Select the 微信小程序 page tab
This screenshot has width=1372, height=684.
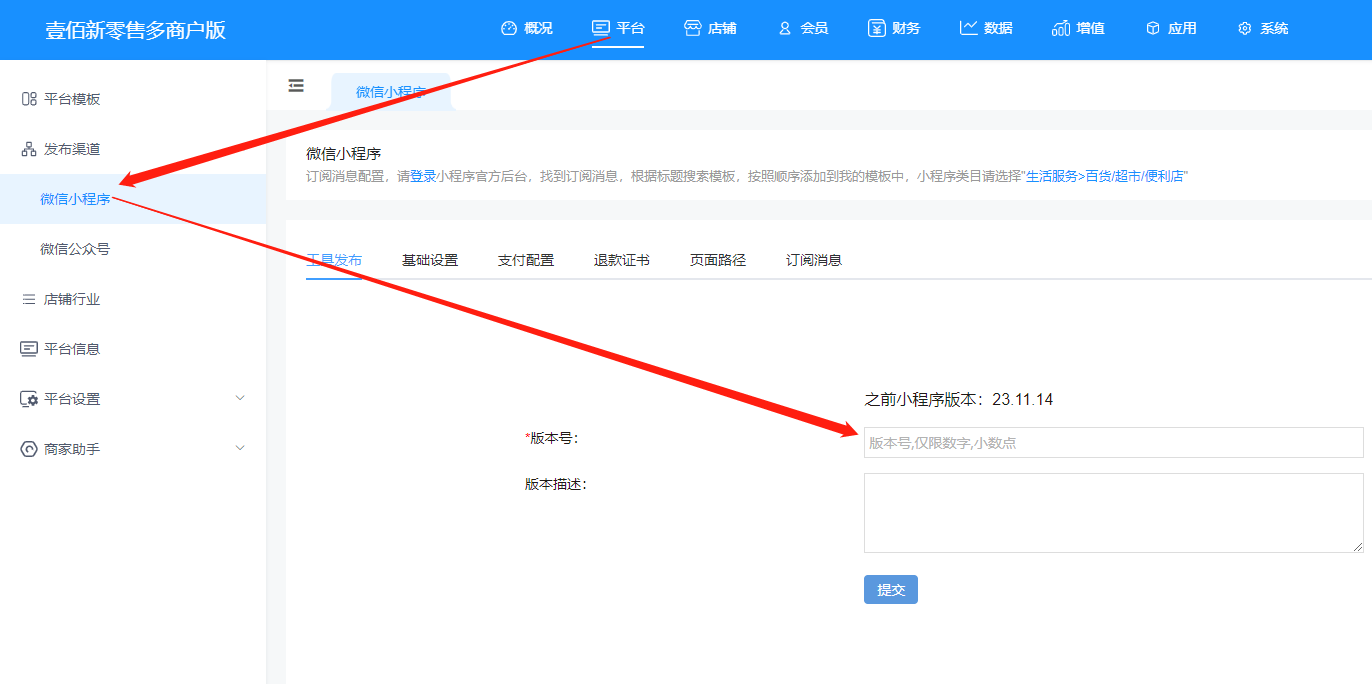[391, 92]
